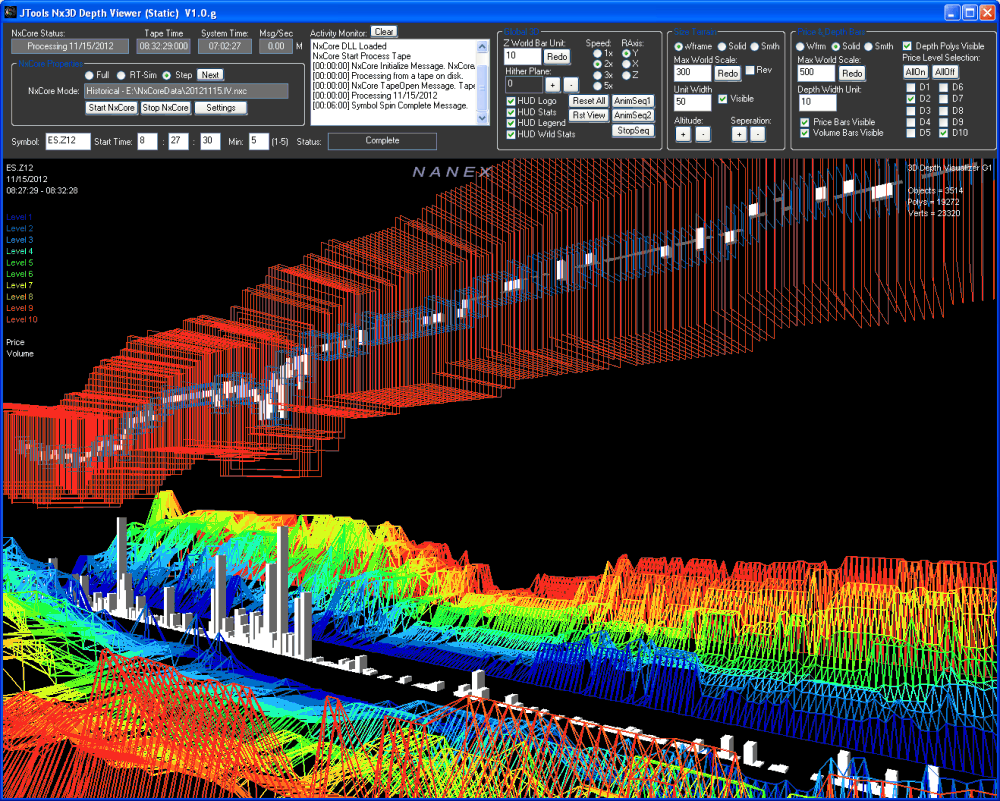This screenshot has width=1000, height=801.
Task: Clear the Activity Monitor log
Action: [384, 32]
